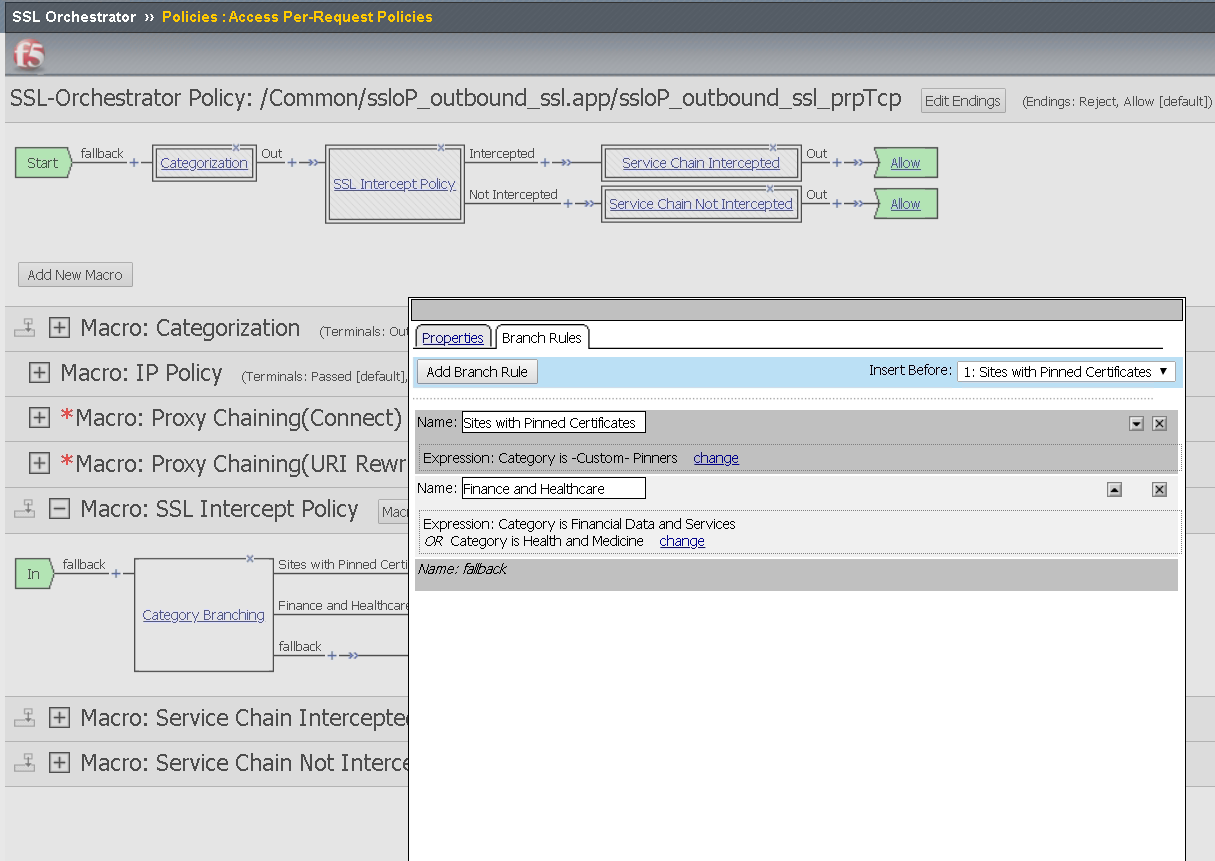Open the SSL Orchestrator breadcrumb
Image resolution: width=1215 pixels, height=861 pixels.
tap(74, 17)
